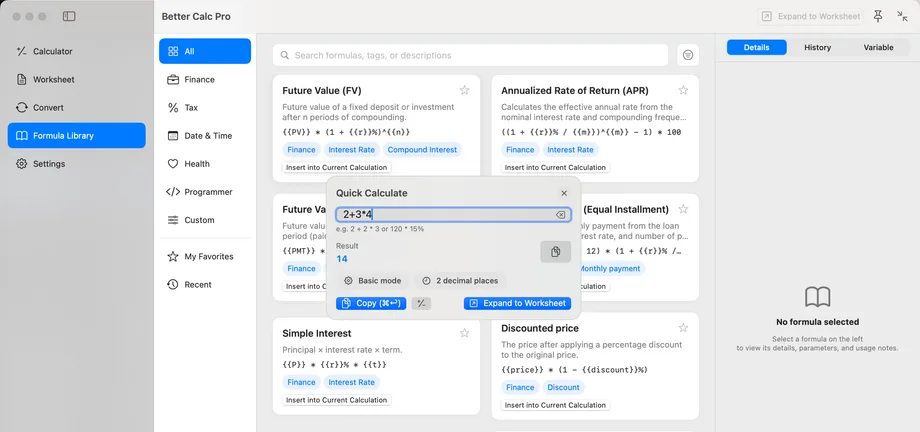
Task: Click Interest Rate tag on Simple Interest card
Action: (x=351, y=383)
